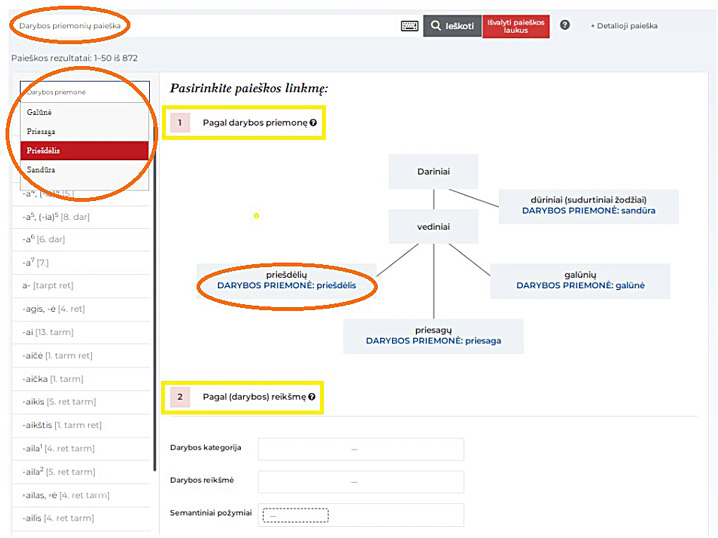718x538 pixels.
Task: Open the Darybos kategorija dropdown field
Action: [360, 449]
